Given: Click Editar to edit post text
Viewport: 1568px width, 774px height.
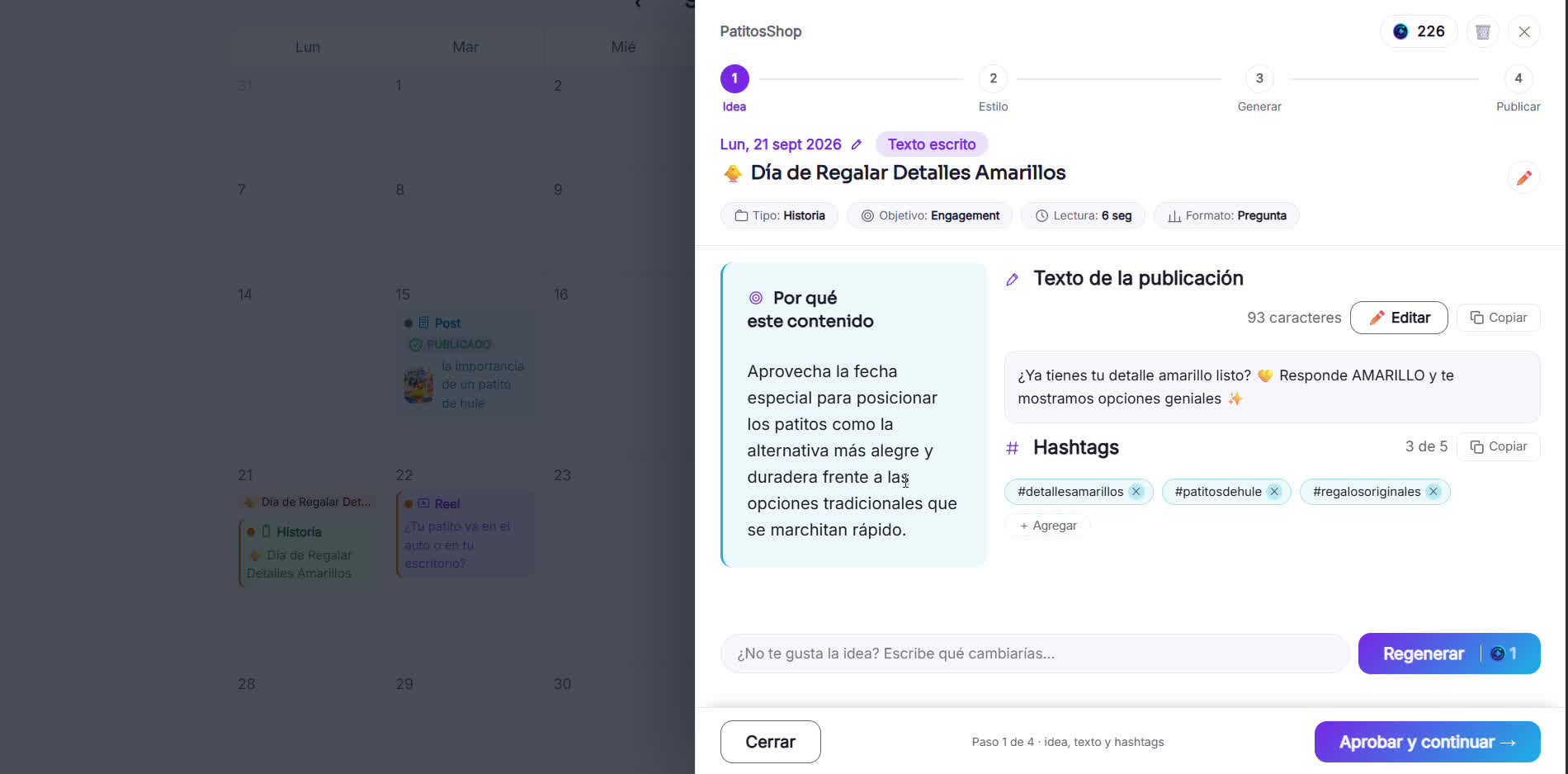Looking at the screenshot, I should click(1399, 318).
